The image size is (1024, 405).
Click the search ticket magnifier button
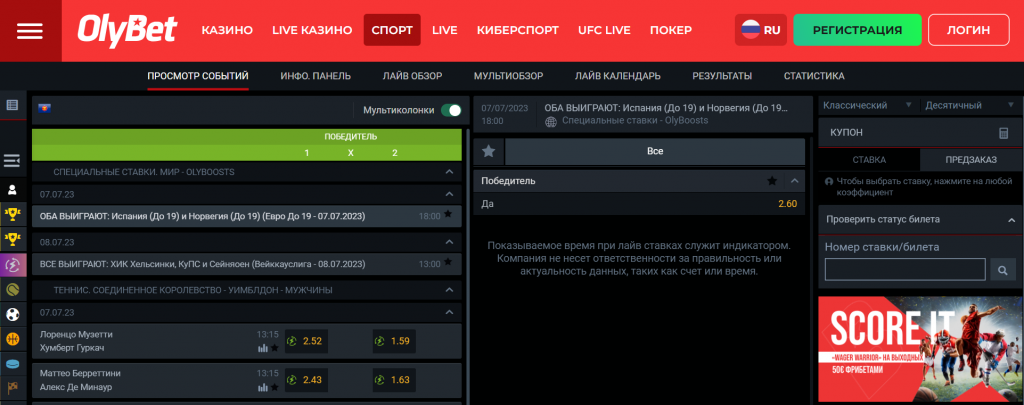tap(1002, 269)
